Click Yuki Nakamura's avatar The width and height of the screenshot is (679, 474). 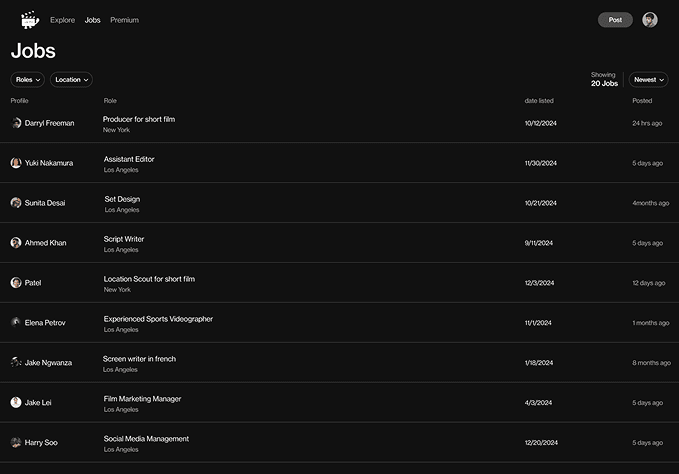click(16, 163)
